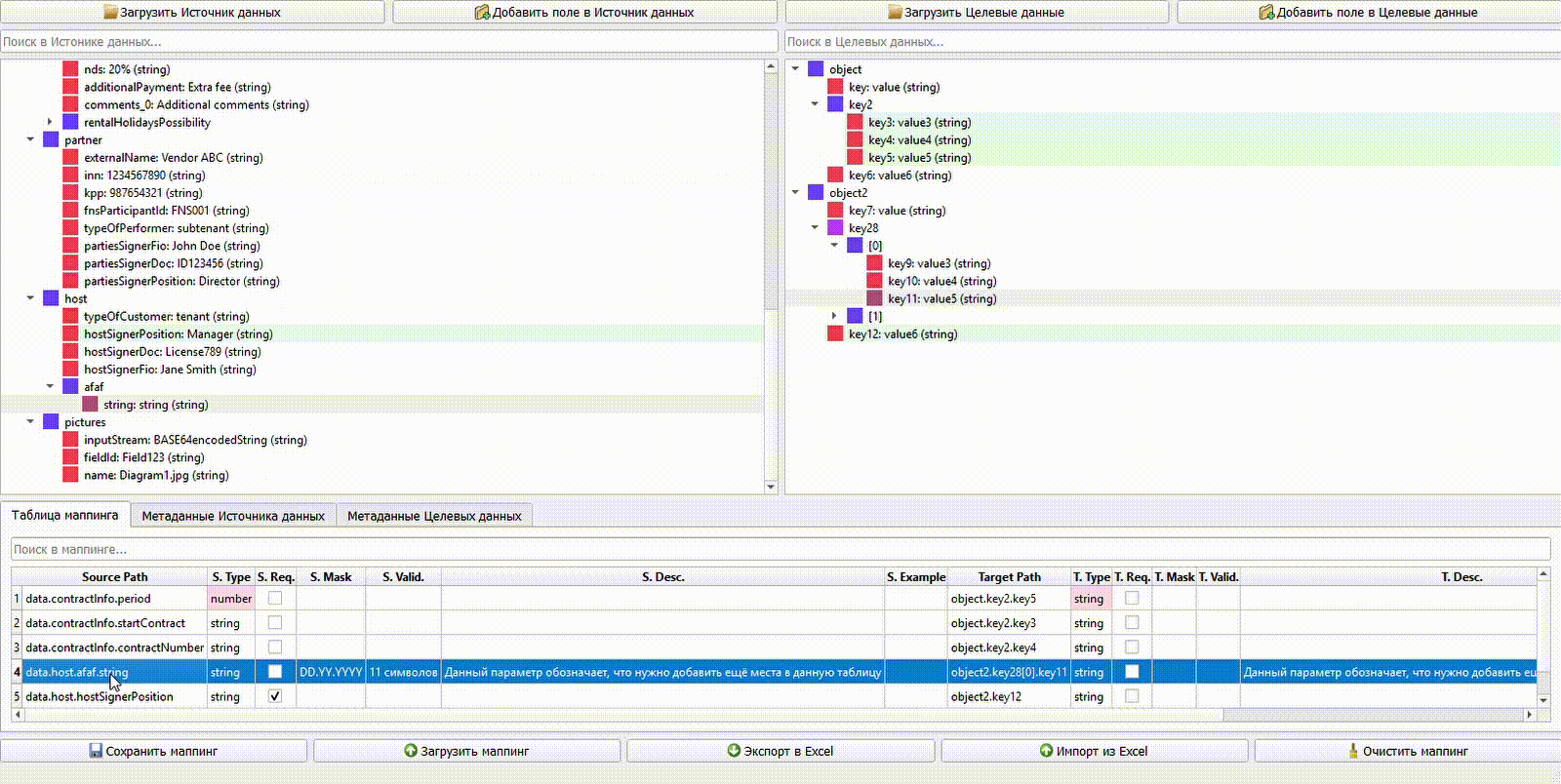Click the red field icon beside nds: 20%
Screen dimensions: 1561x784
click(x=70, y=69)
